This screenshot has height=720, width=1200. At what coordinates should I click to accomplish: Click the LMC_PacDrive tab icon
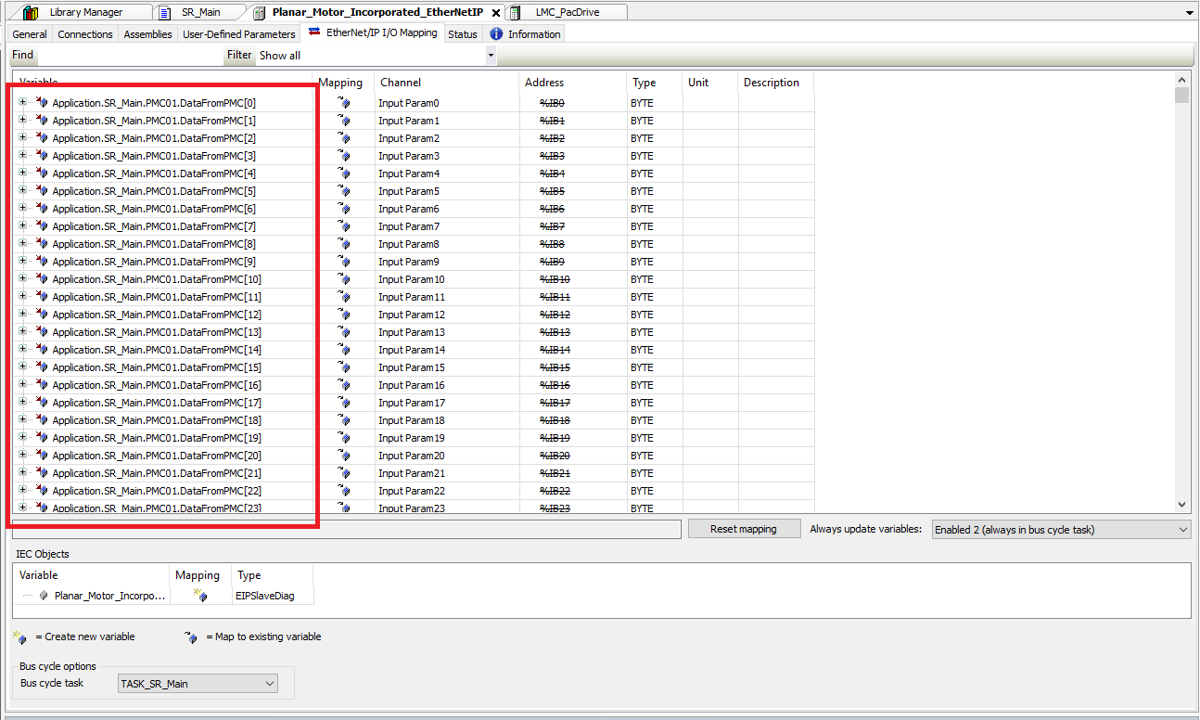tap(514, 12)
